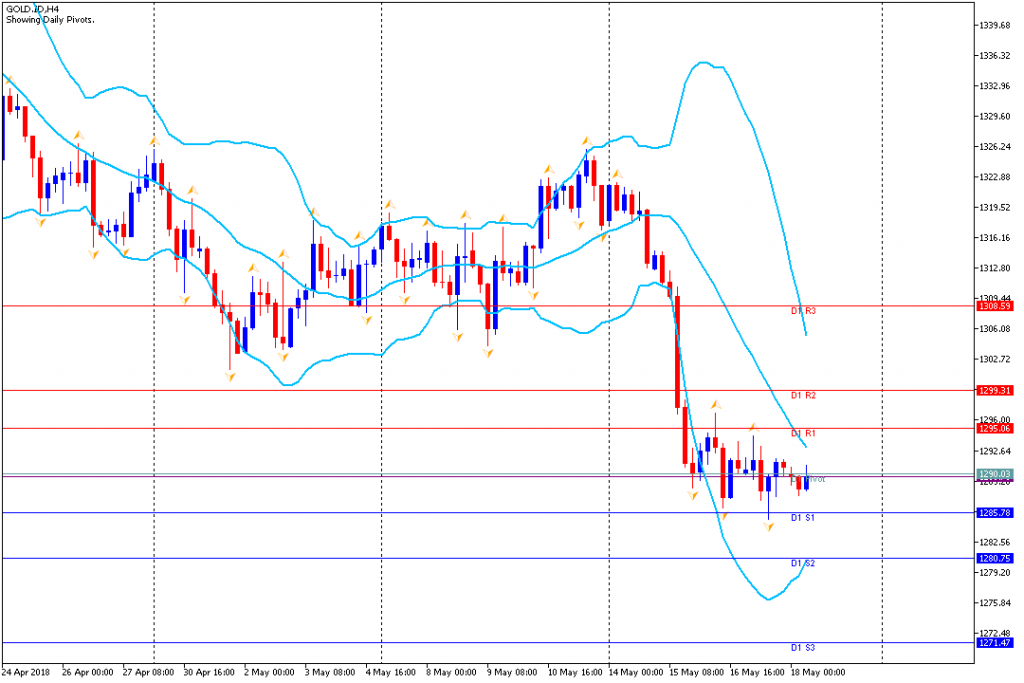Select the D1 S3 pivot label
This screenshot has width=1024, height=683.
tap(803, 648)
